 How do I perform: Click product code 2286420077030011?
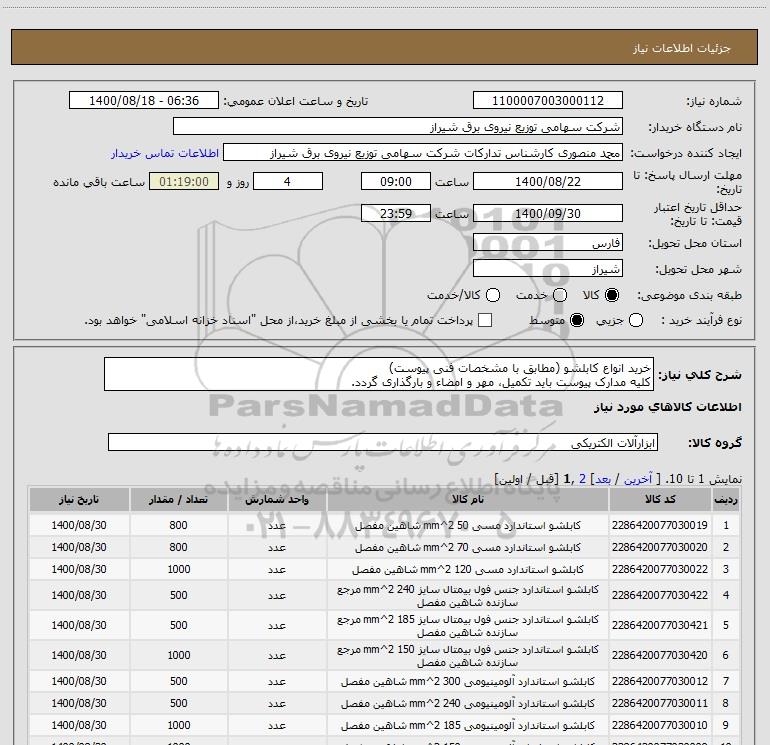pos(660,703)
